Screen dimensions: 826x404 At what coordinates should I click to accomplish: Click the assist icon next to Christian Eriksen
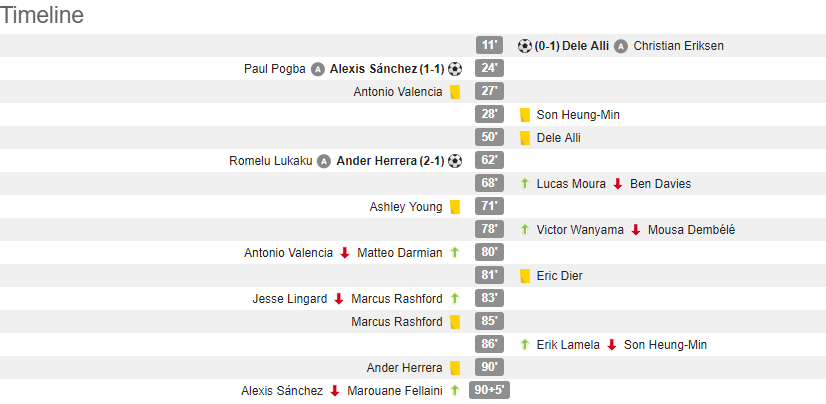pyautogui.click(x=621, y=46)
